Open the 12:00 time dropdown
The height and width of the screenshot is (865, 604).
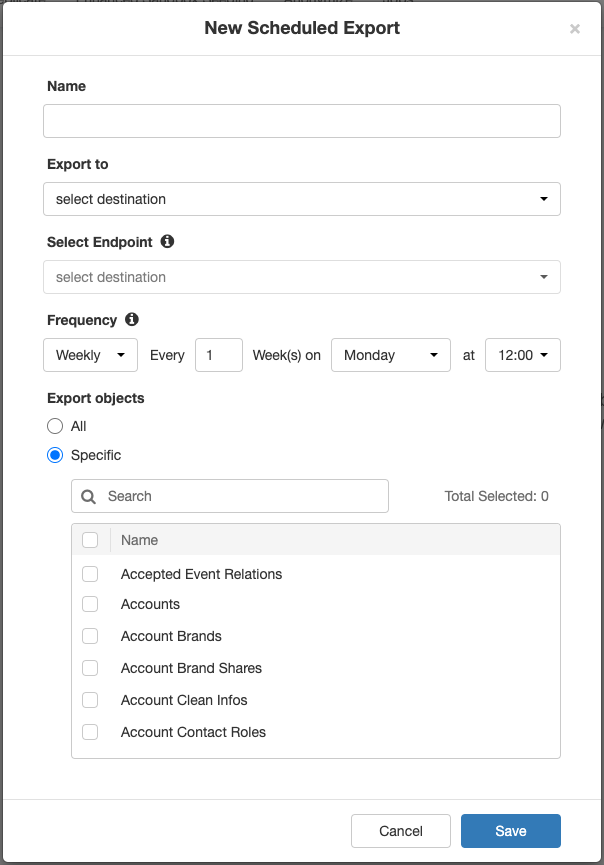[523, 355]
